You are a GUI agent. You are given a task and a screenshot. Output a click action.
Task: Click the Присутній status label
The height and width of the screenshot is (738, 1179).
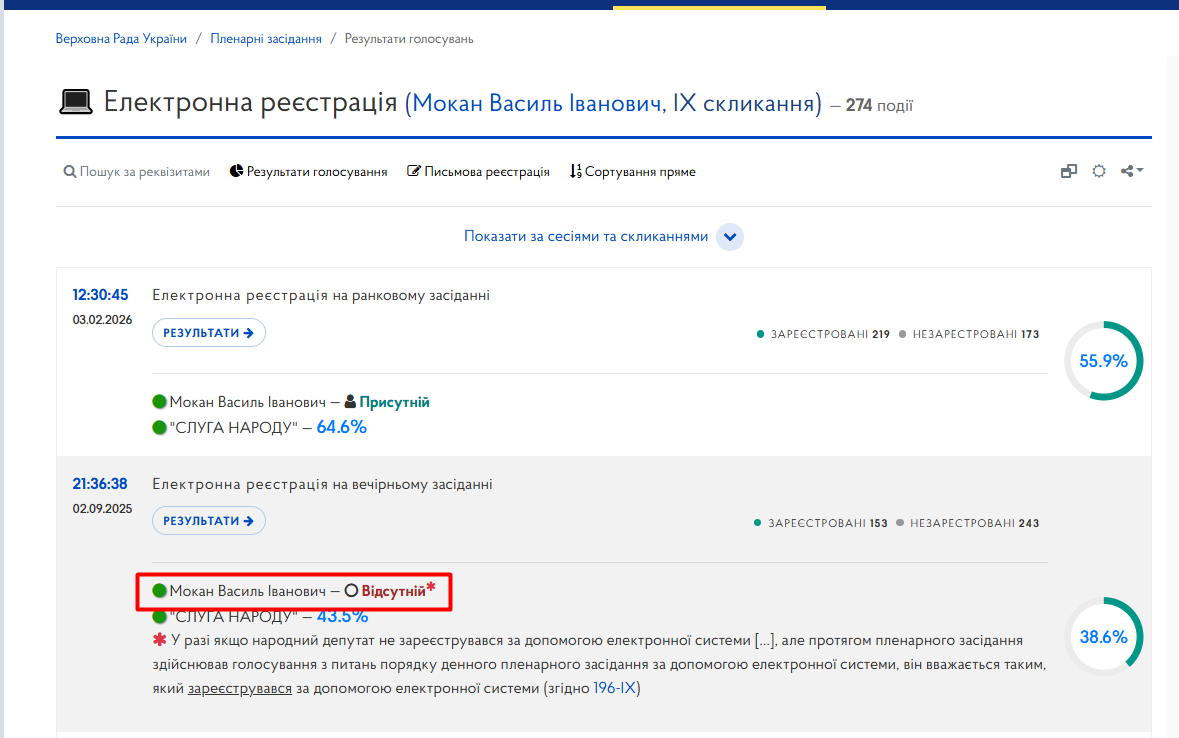pyautogui.click(x=394, y=402)
